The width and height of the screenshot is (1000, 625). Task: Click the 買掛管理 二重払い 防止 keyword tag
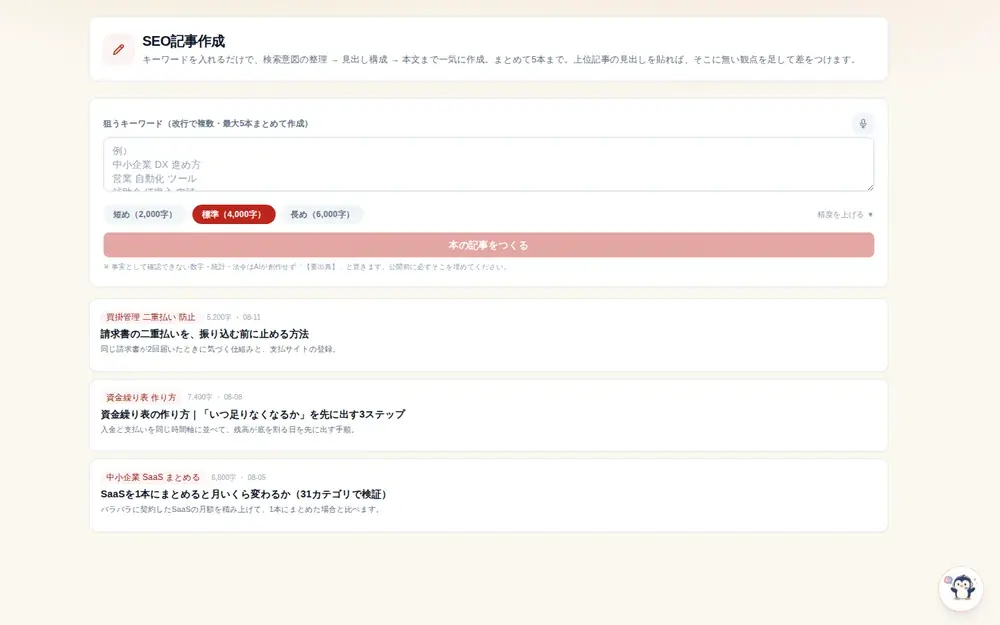click(x=151, y=317)
